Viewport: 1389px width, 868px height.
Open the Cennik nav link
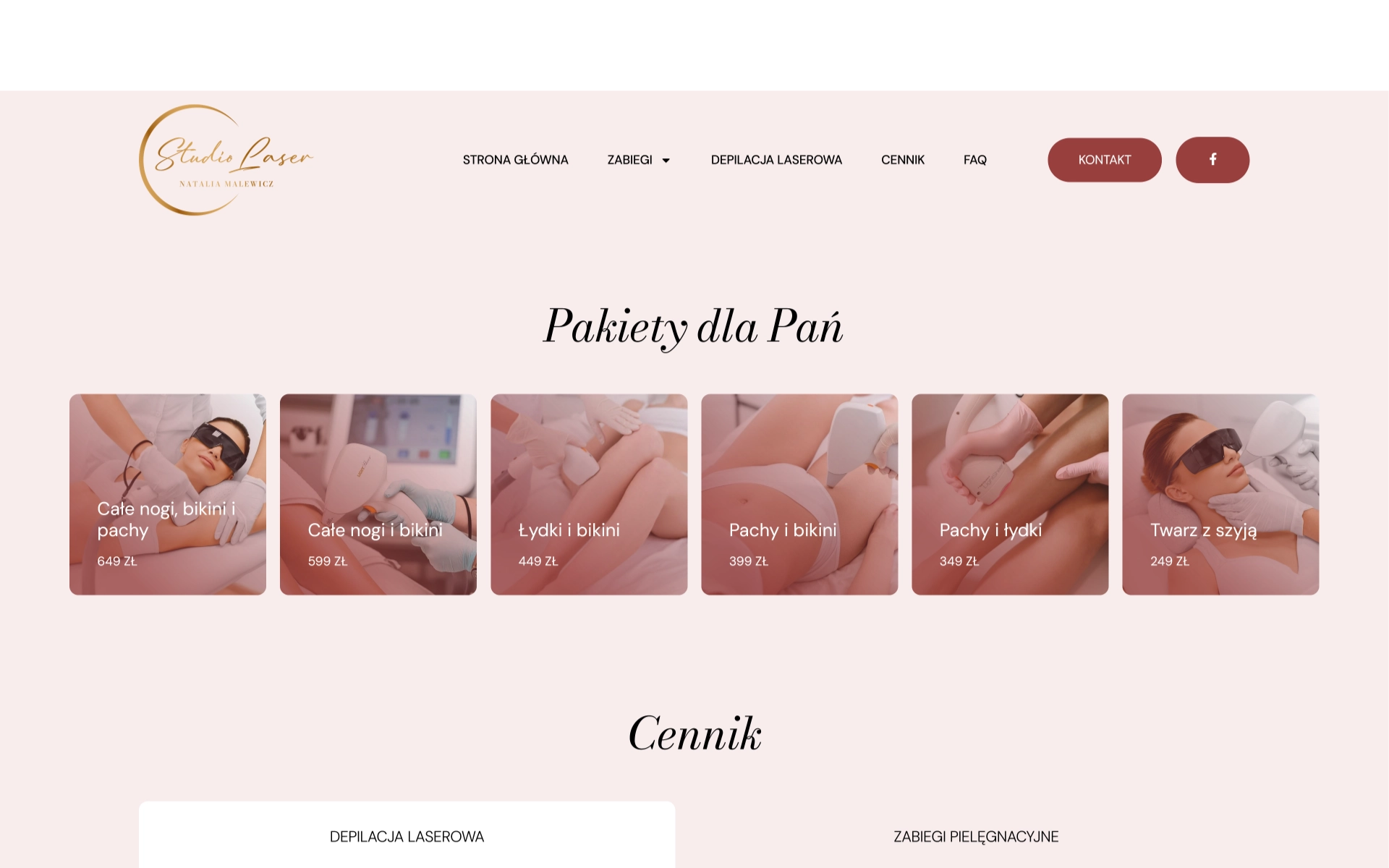click(903, 160)
